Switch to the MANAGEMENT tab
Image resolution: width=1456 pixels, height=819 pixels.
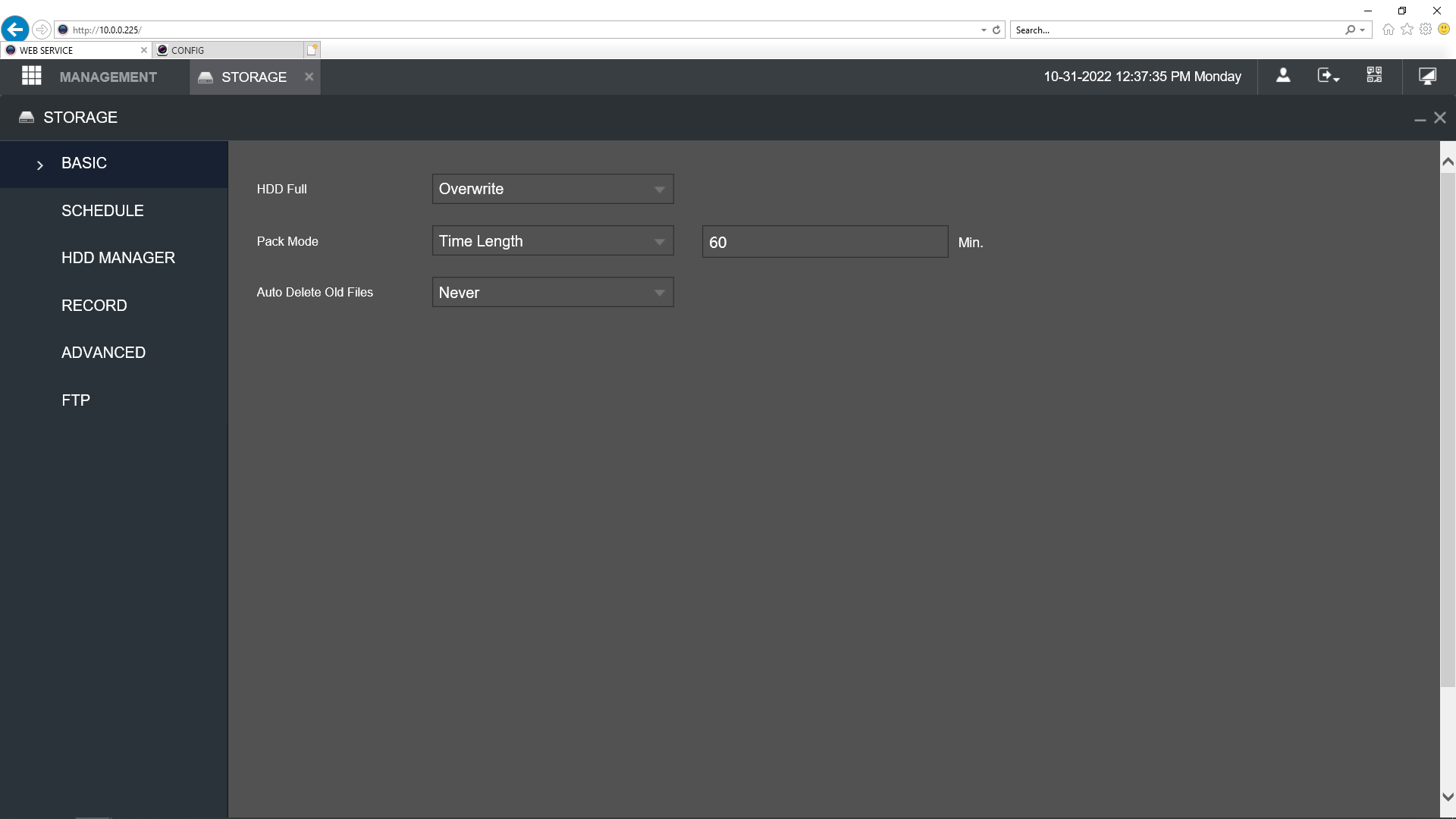point(108,77)
